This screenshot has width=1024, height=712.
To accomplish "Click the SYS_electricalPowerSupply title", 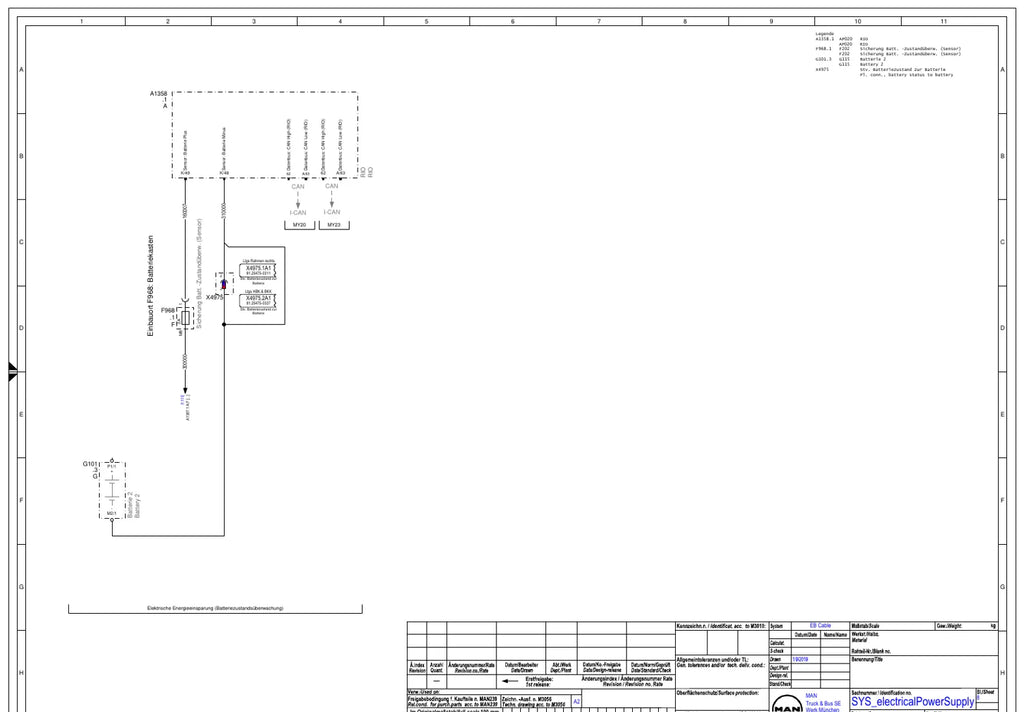I will [x=912, y=702].
